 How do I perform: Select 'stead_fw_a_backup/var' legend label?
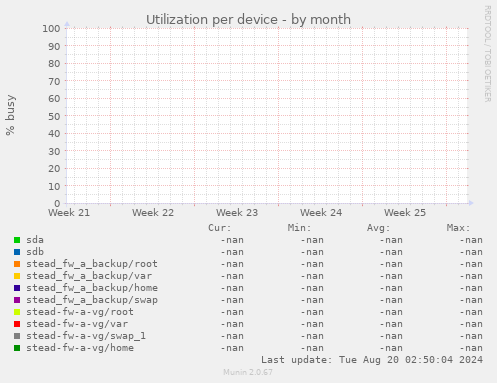(89, 276)
